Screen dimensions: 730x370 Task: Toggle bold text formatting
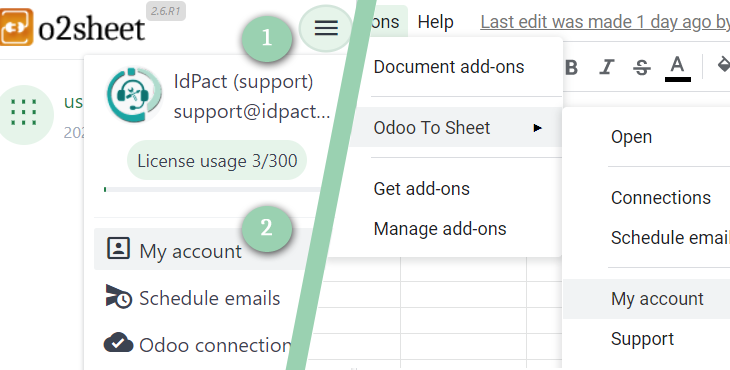pos(571,68)
